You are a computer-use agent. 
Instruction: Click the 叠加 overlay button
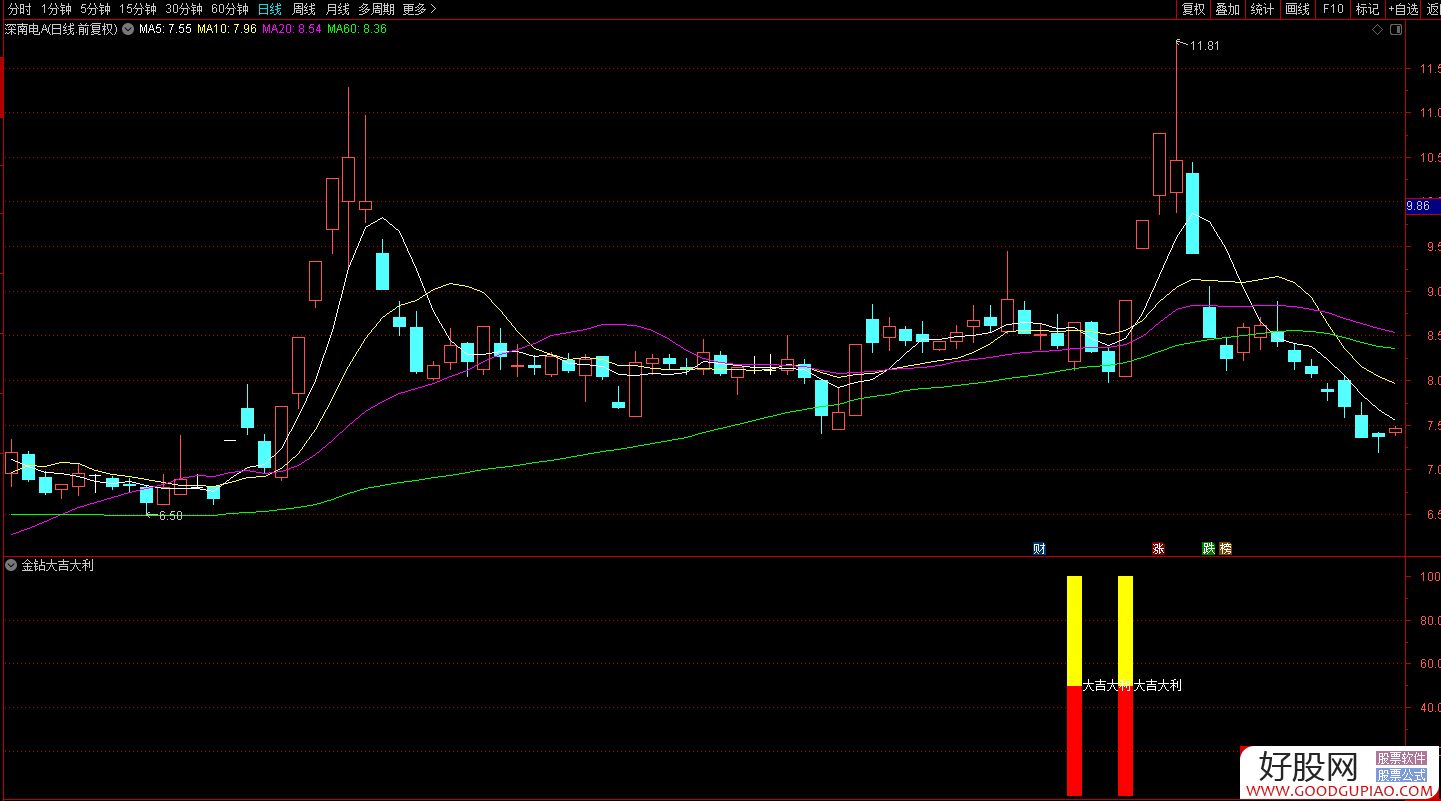[1227, 9]
